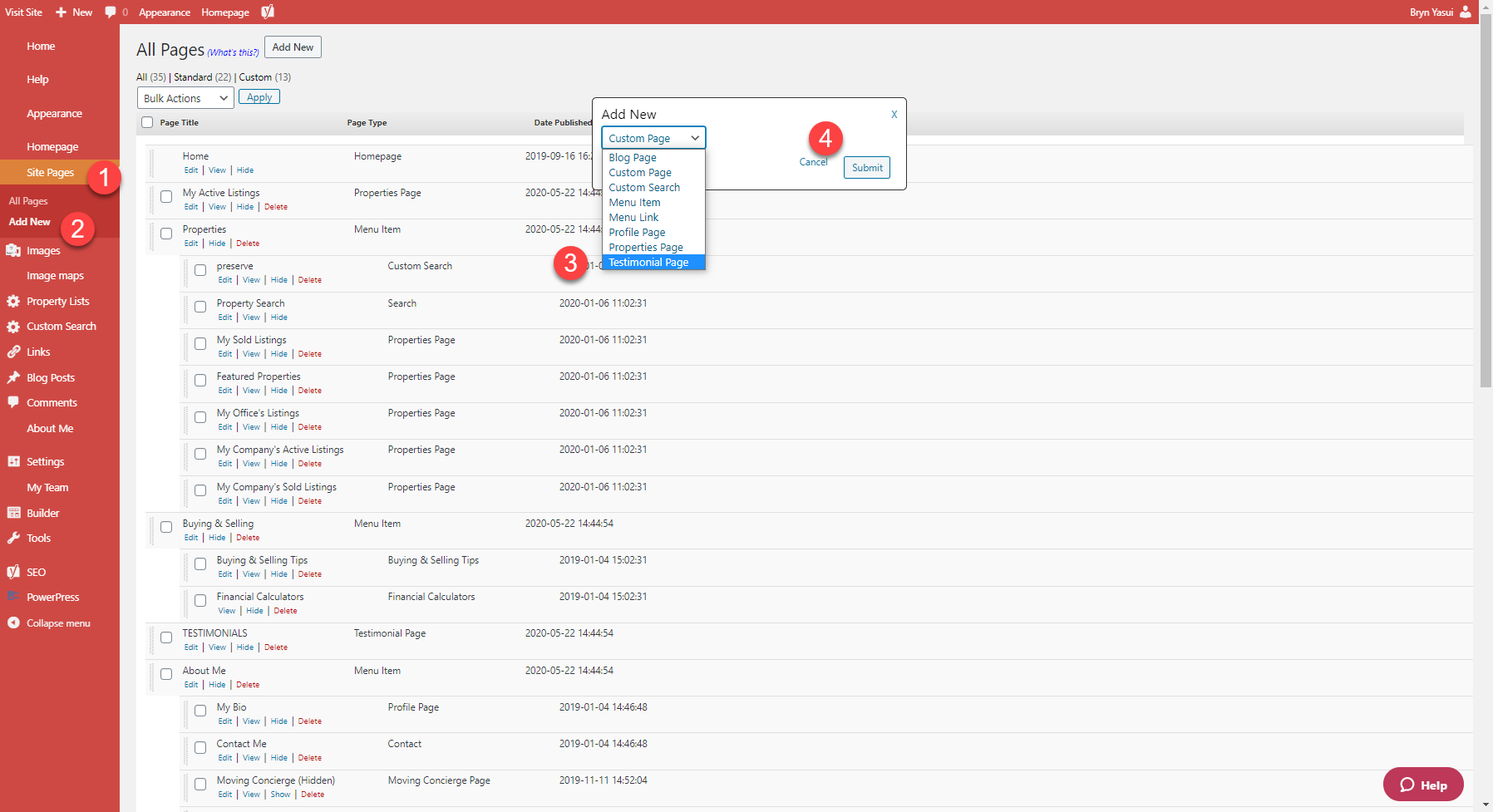
Task: Open the comments bubble icon in top bar
Action: 111,12
